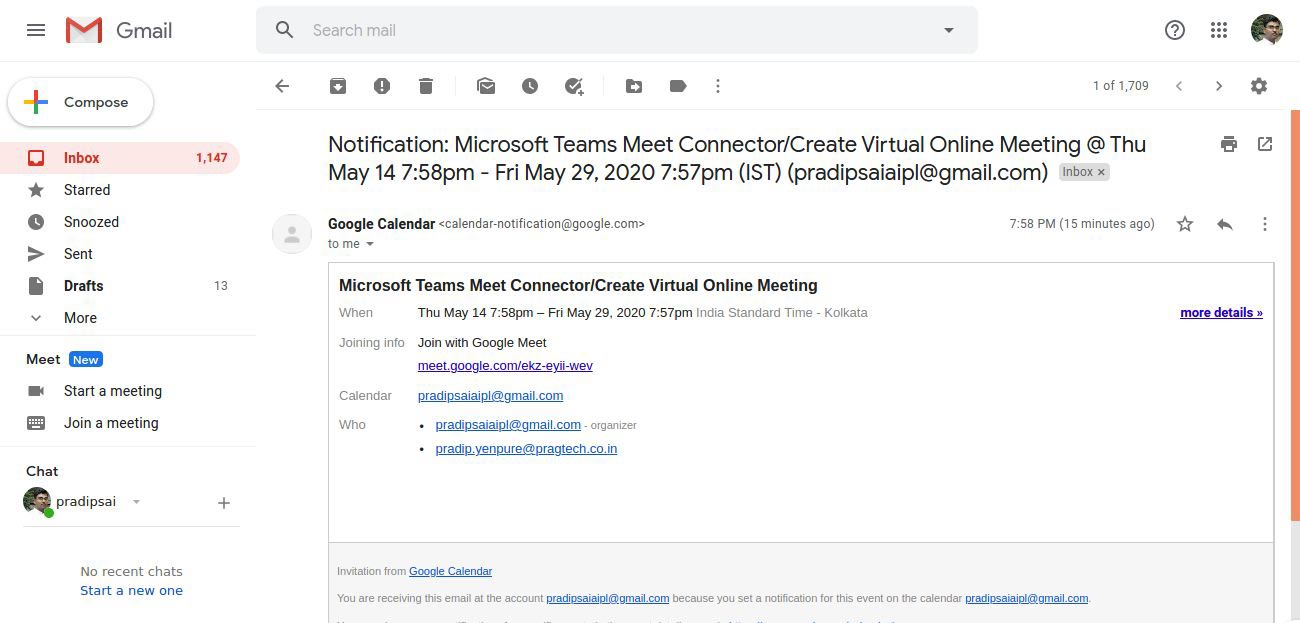Image resolution: width=1300 pixels, height=623 pixels.
Task: Snooze this email with clock icon
Action: [x=530, y=86]
